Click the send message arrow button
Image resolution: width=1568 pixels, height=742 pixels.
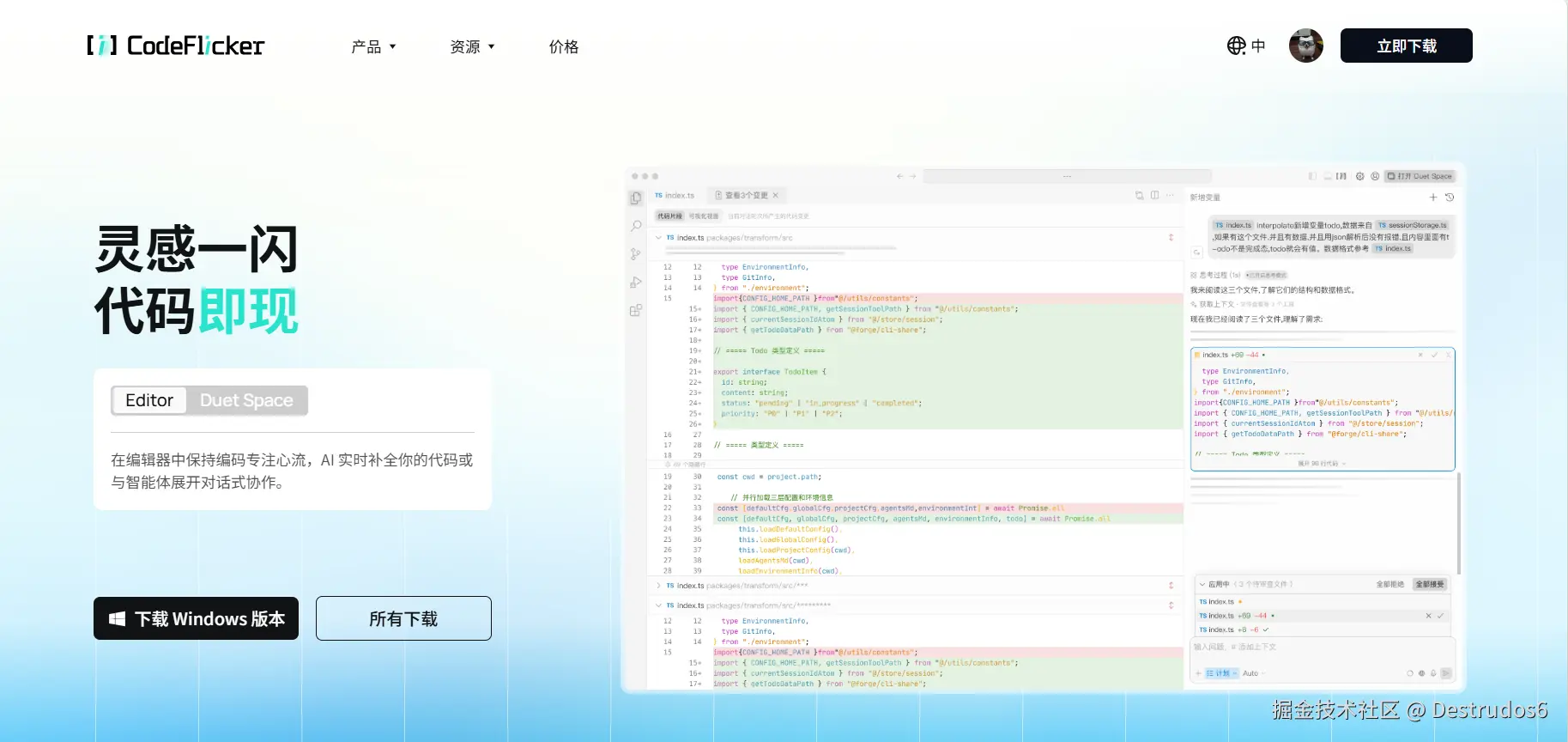[1446, 673]
